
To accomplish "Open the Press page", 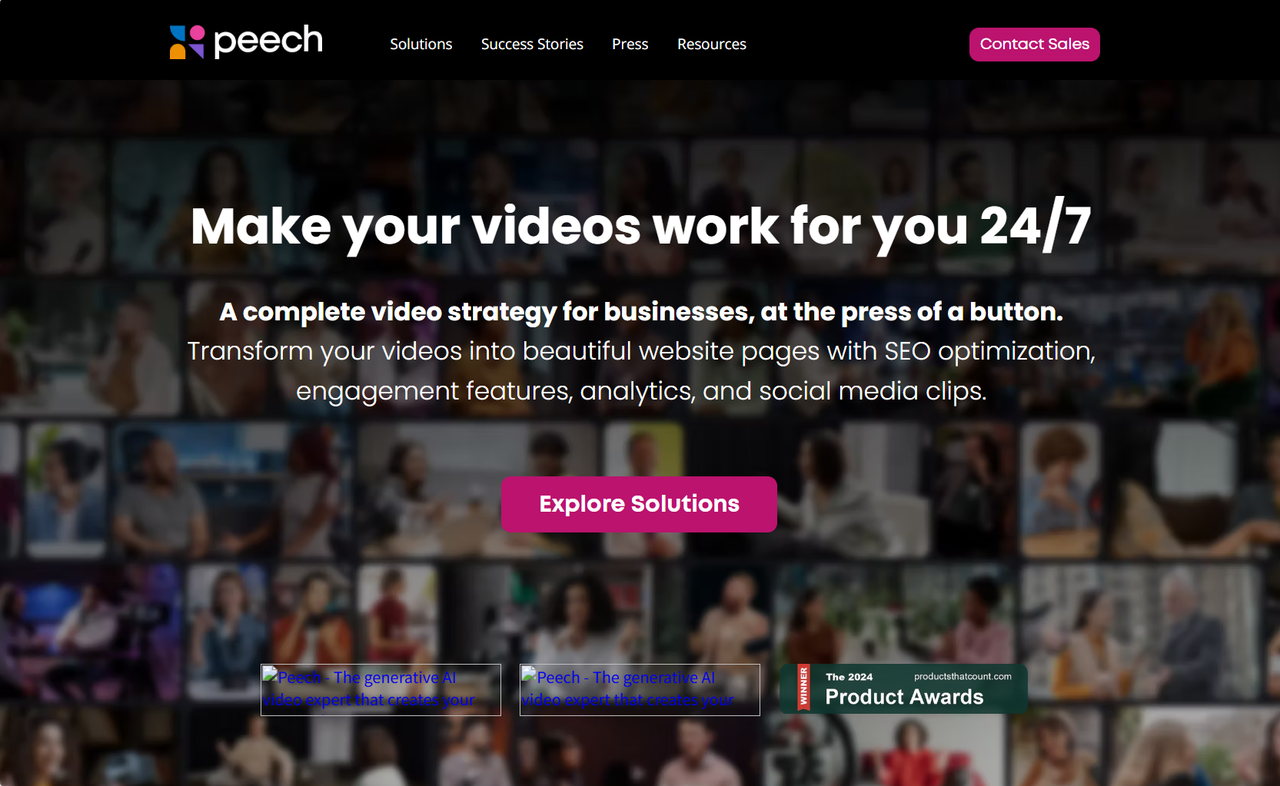I will pyautogui.click(x=630, y=44).
